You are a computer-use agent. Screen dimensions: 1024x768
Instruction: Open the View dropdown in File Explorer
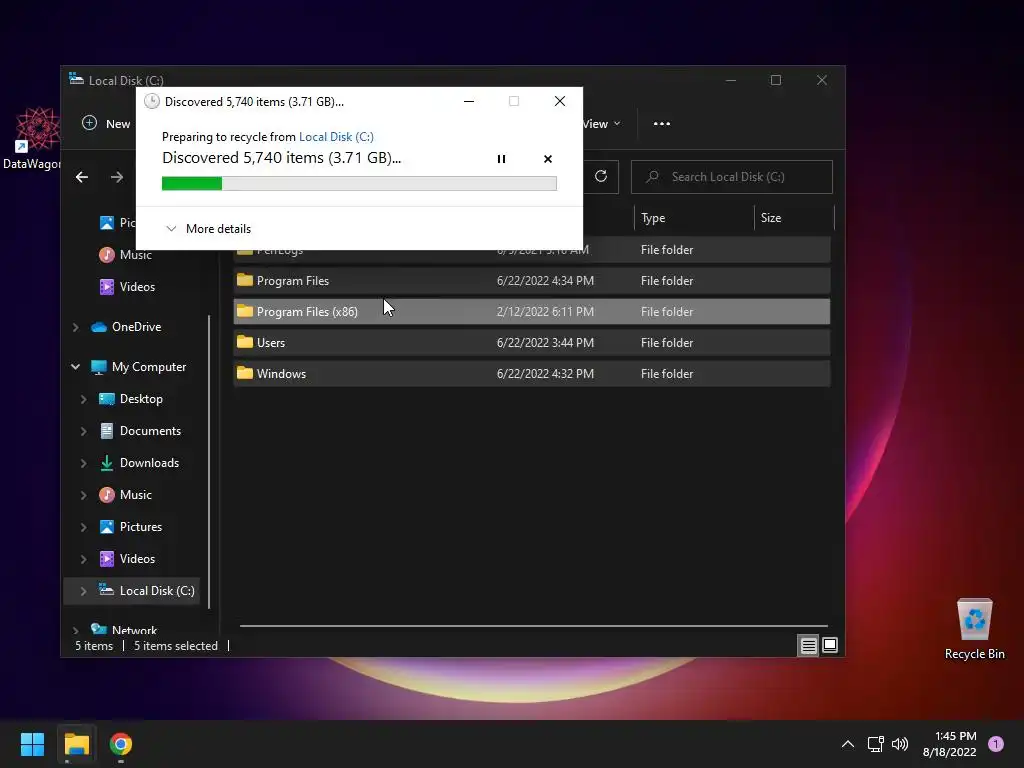(x=601, y=123)
